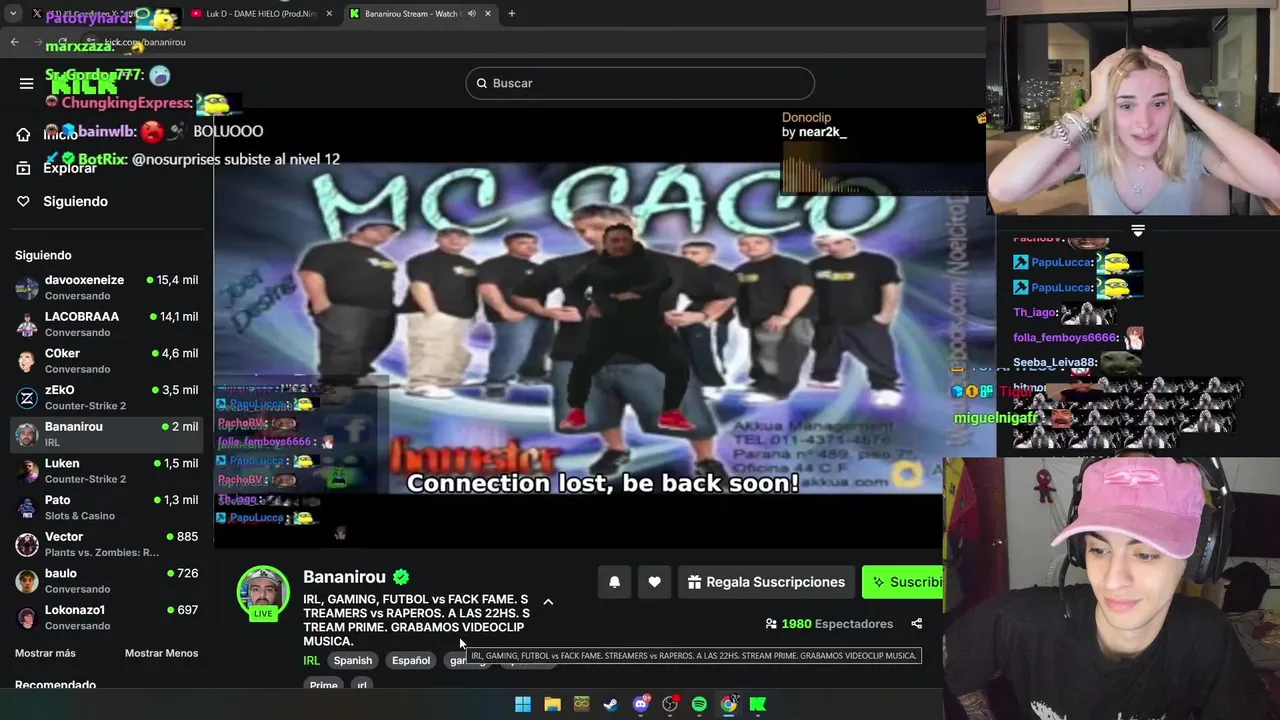Open the green IRL category link
Screen dimensions: 1280x720
(x=311, y=660)
